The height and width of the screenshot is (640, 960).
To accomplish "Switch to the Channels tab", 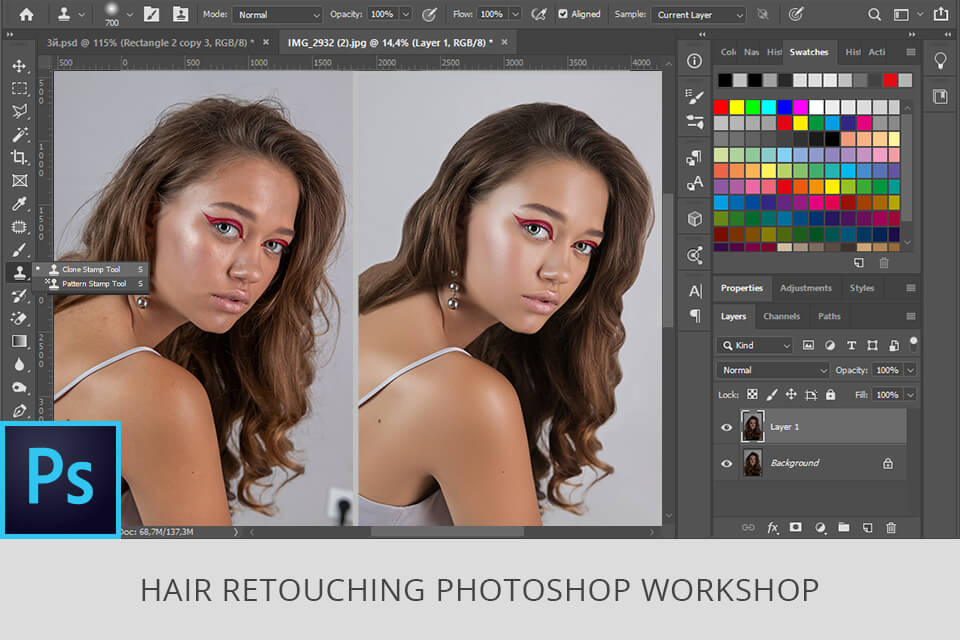I will (x=783, y=316).
